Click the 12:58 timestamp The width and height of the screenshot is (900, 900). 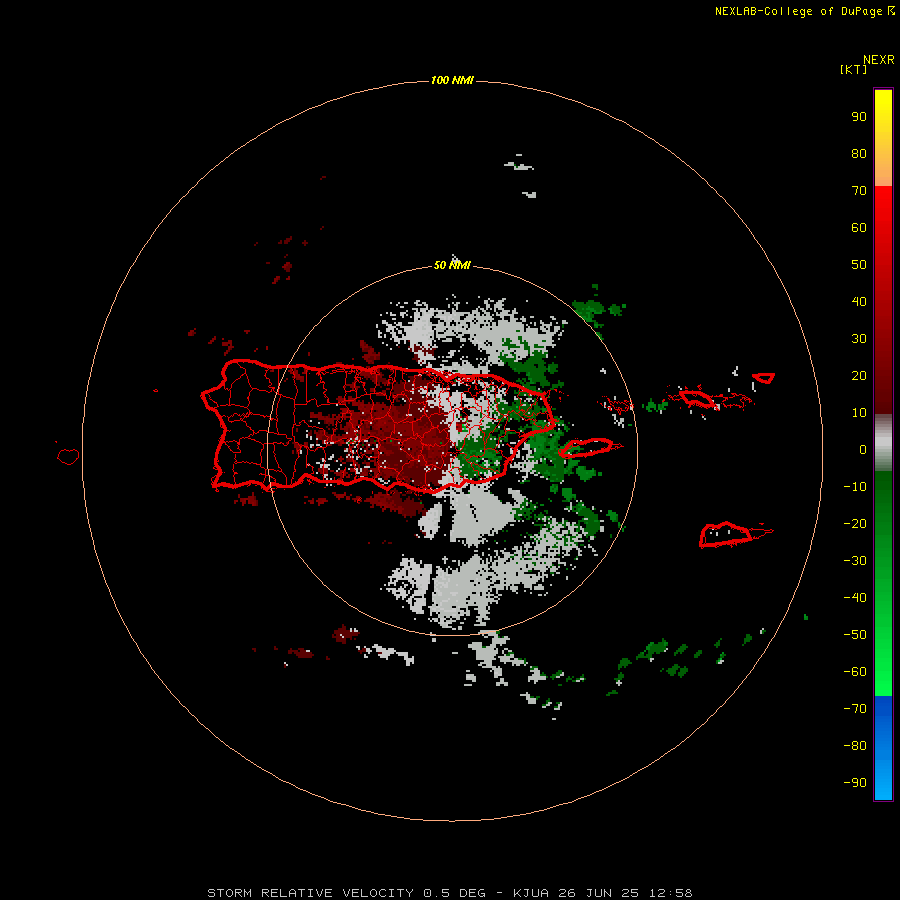tap(670, 893)
